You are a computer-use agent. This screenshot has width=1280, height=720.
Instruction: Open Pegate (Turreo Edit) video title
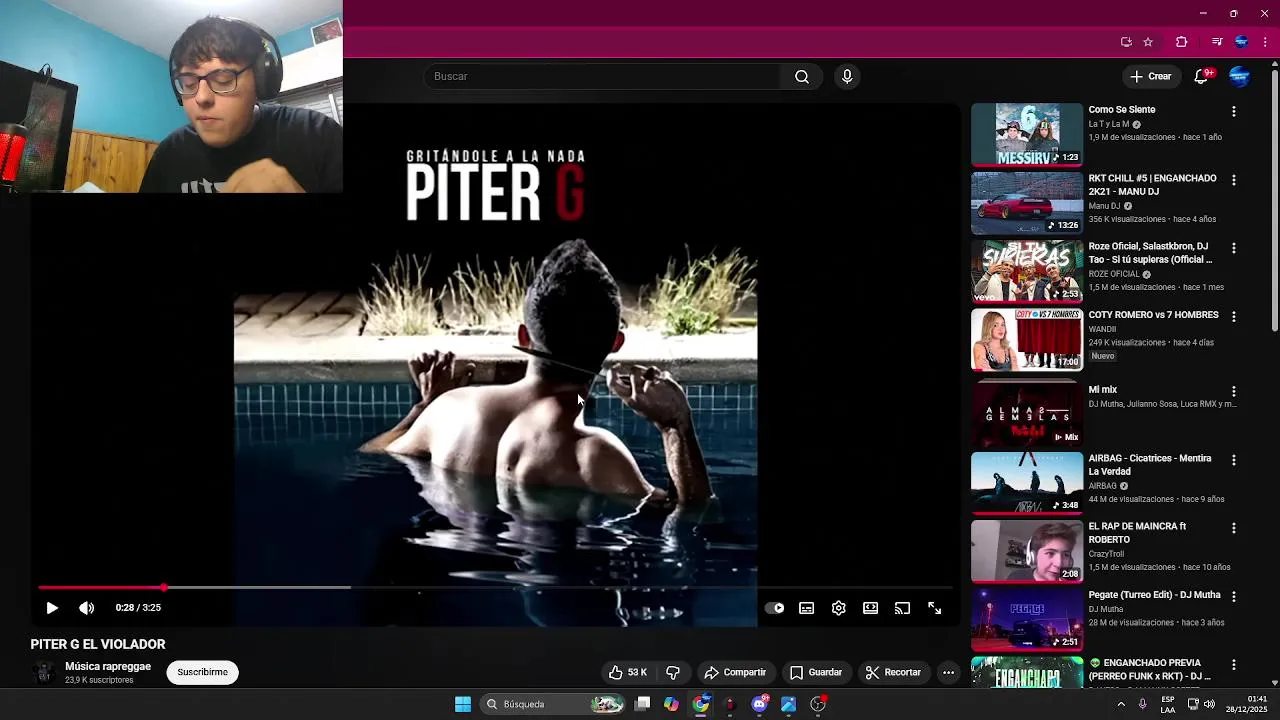(x=1154, y=595)
